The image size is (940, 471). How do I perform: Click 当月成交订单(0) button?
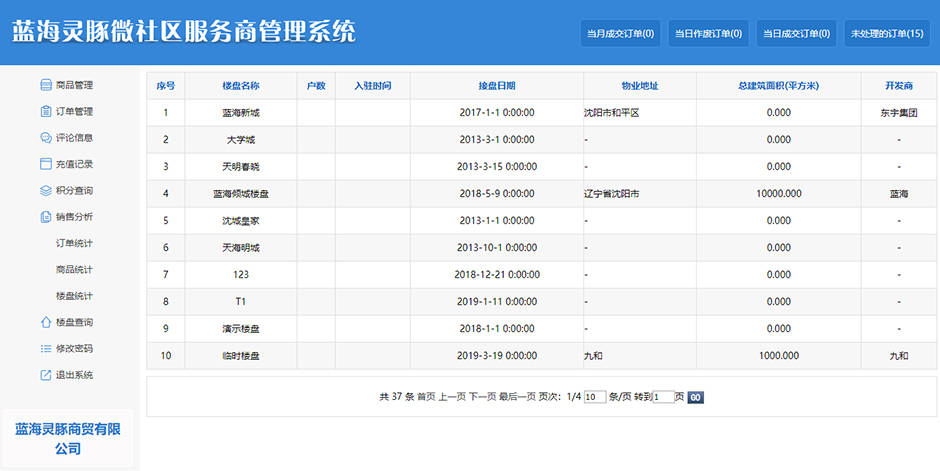tap(620, 34)
